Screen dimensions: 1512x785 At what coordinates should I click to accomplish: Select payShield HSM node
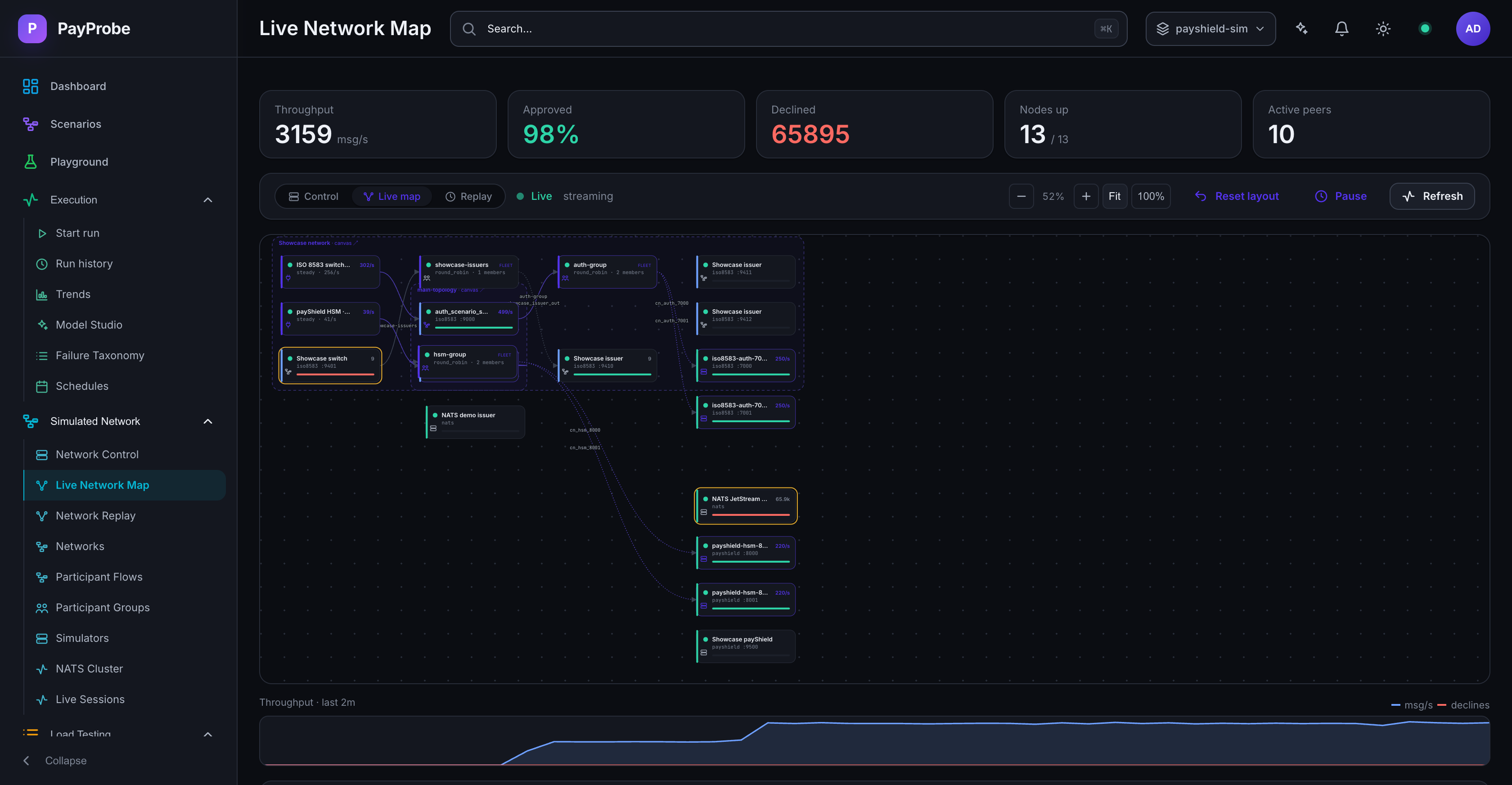(x=330, y=318)
